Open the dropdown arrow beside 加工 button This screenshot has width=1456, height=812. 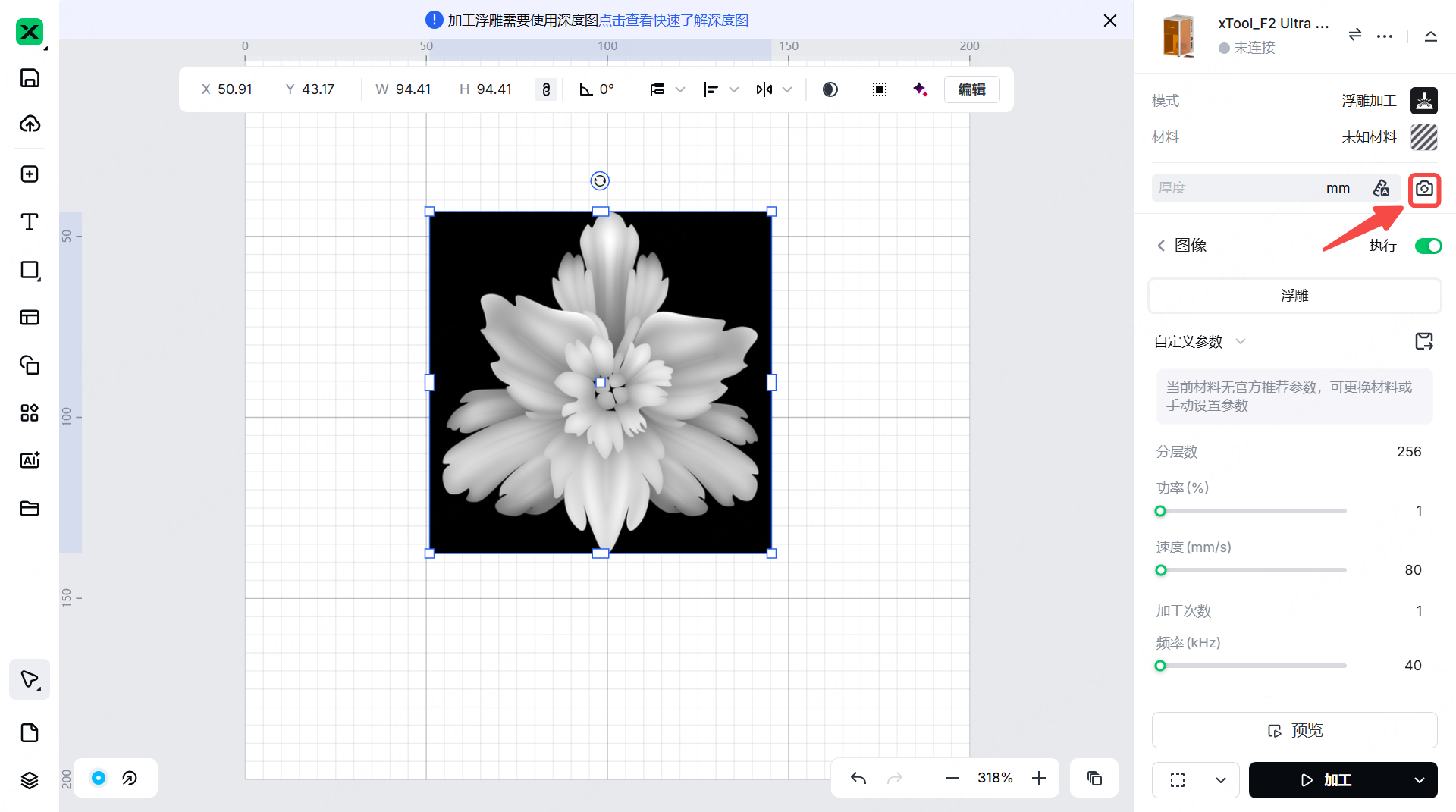(1419, 780)
